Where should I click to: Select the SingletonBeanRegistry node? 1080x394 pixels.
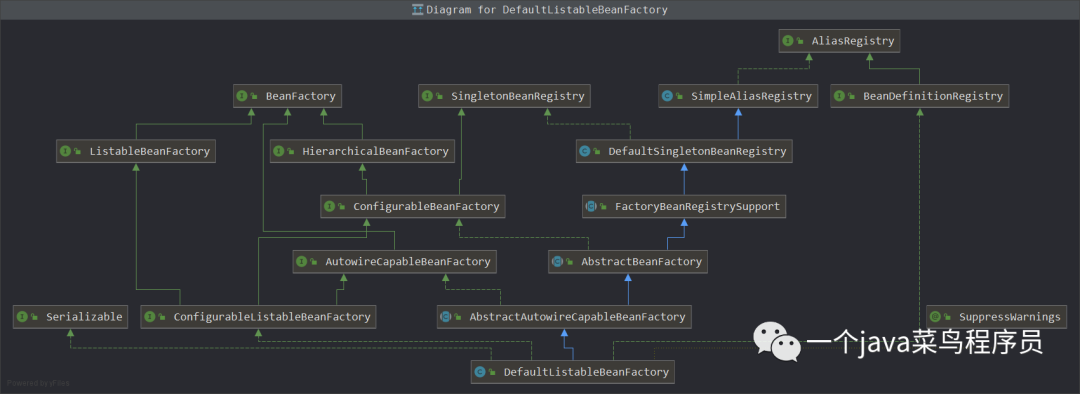(x=505, y=96)
